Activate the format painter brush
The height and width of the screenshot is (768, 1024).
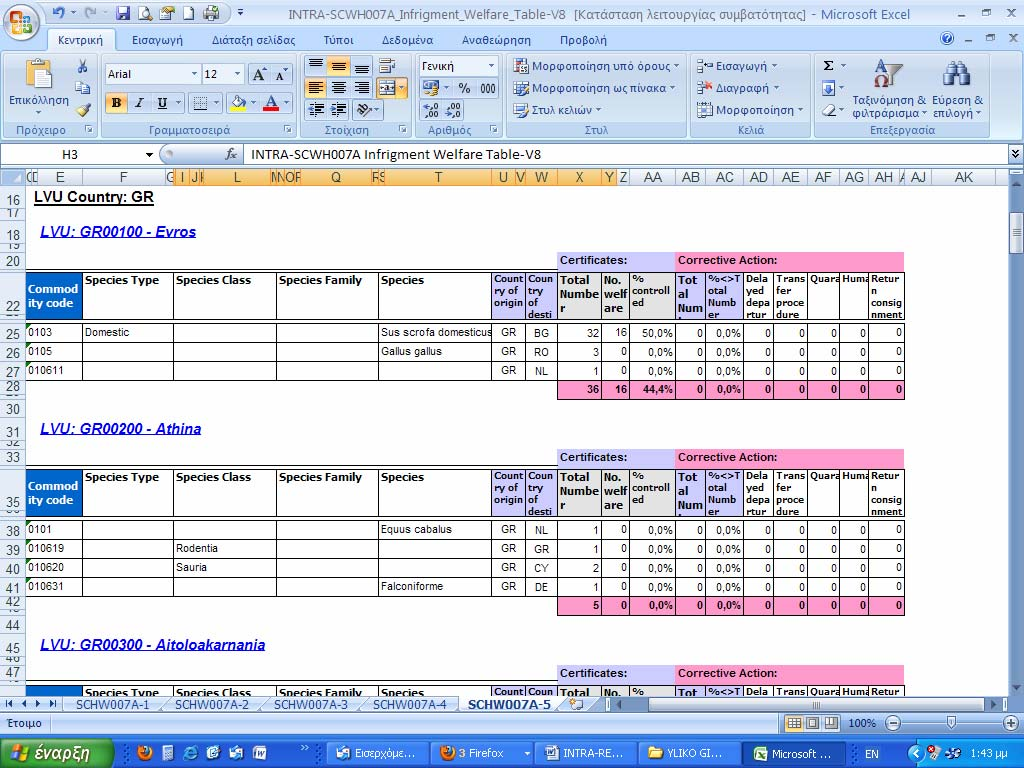pos(83,109)
